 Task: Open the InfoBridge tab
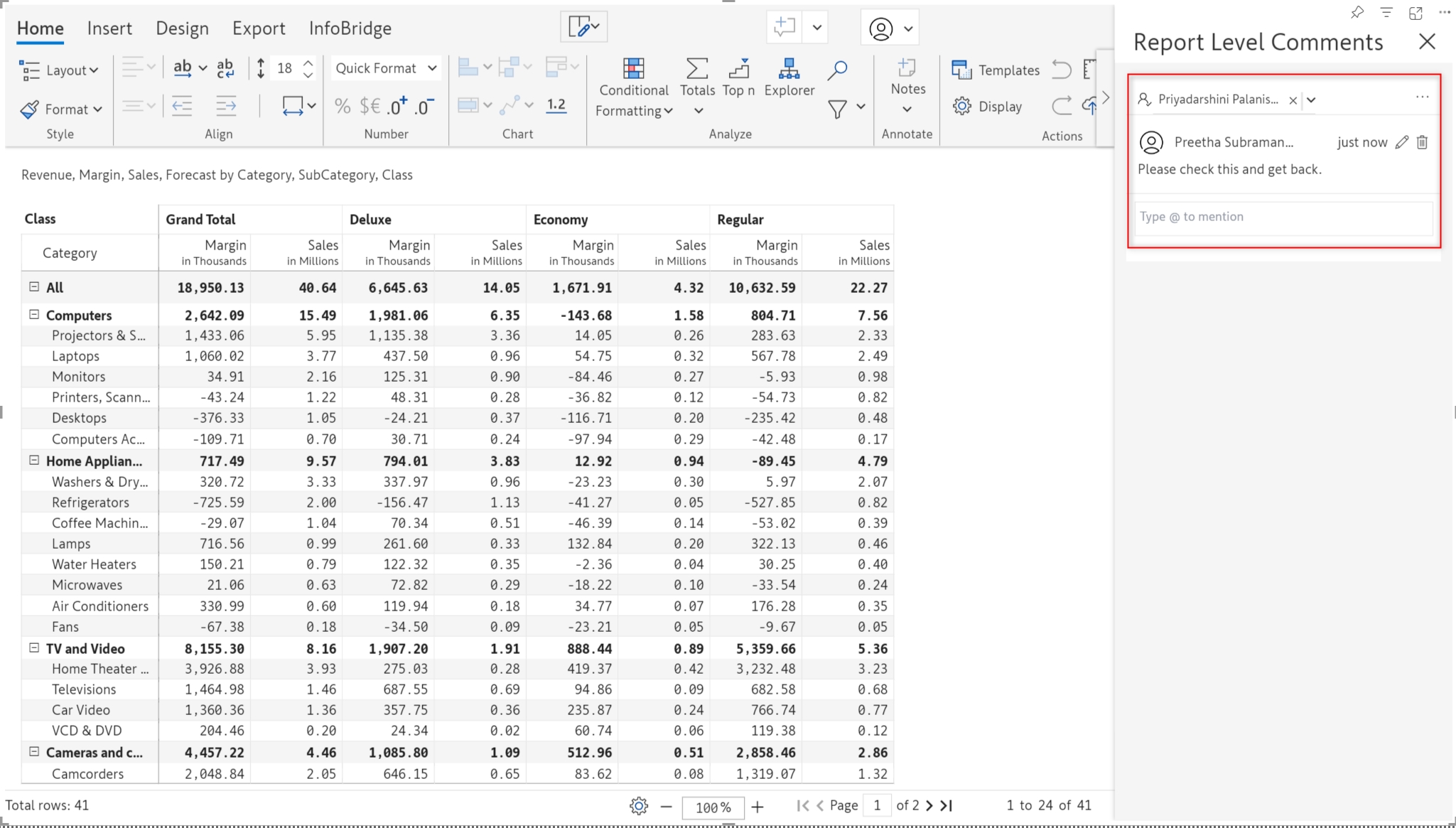tap(350, 28)
